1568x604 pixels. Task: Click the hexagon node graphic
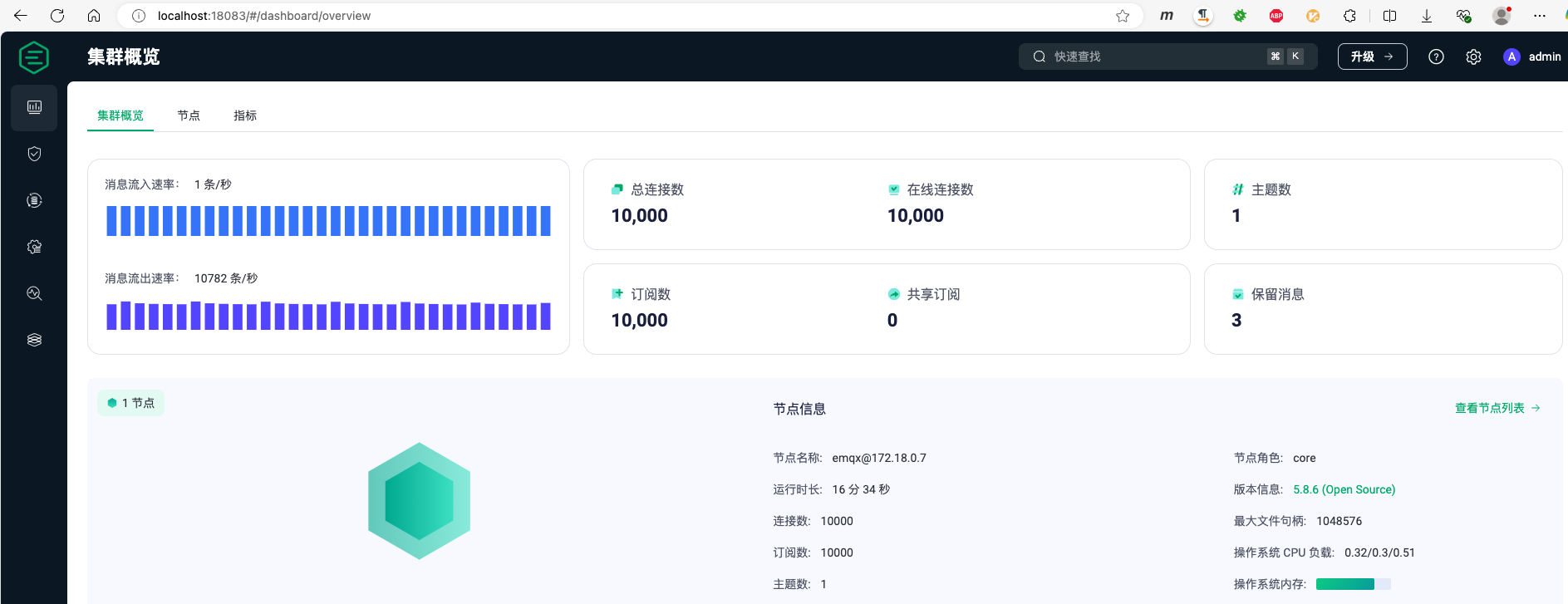pyautogui.click(x=419, y=501)
